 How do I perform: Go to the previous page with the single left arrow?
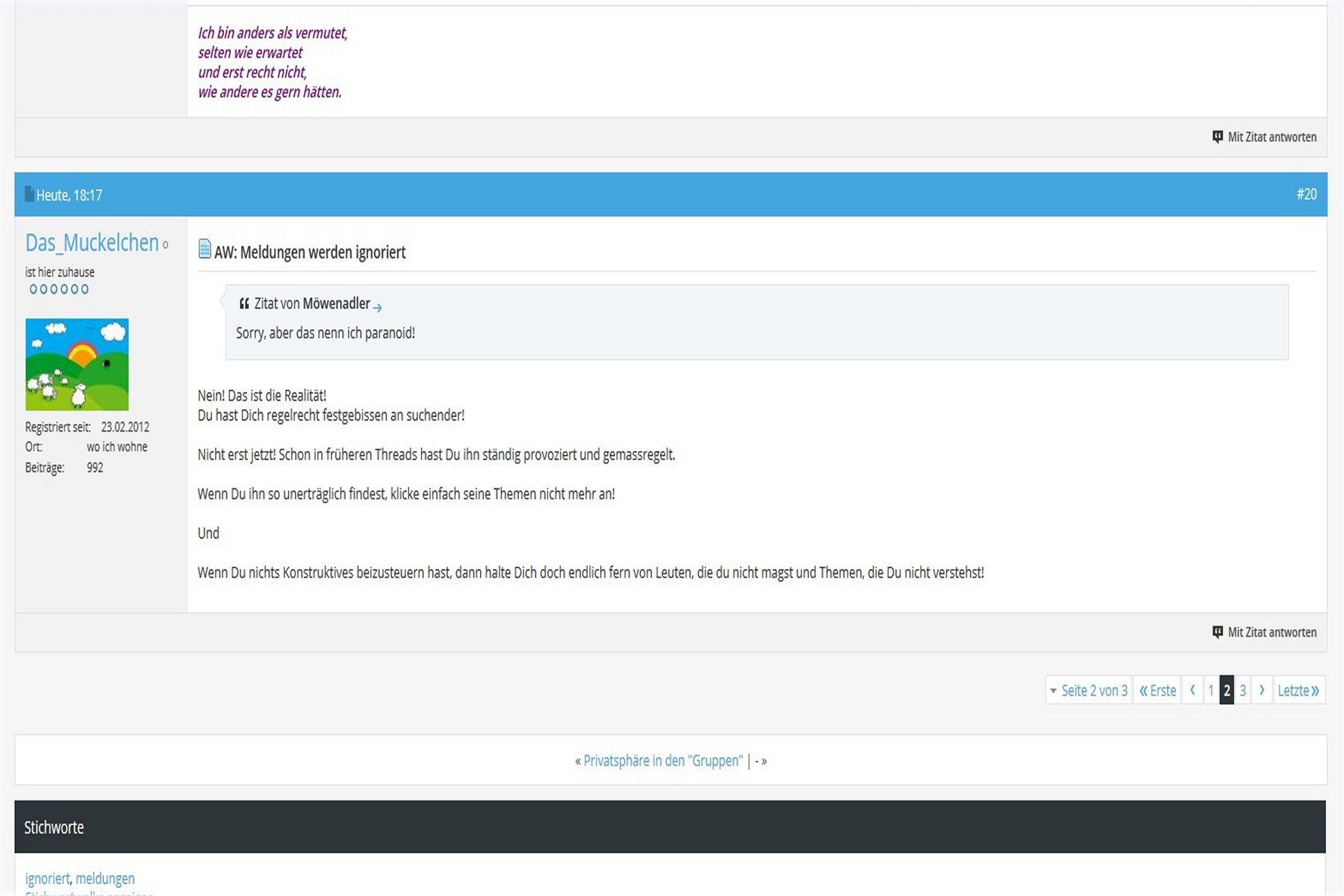(x=1192, y=690)
